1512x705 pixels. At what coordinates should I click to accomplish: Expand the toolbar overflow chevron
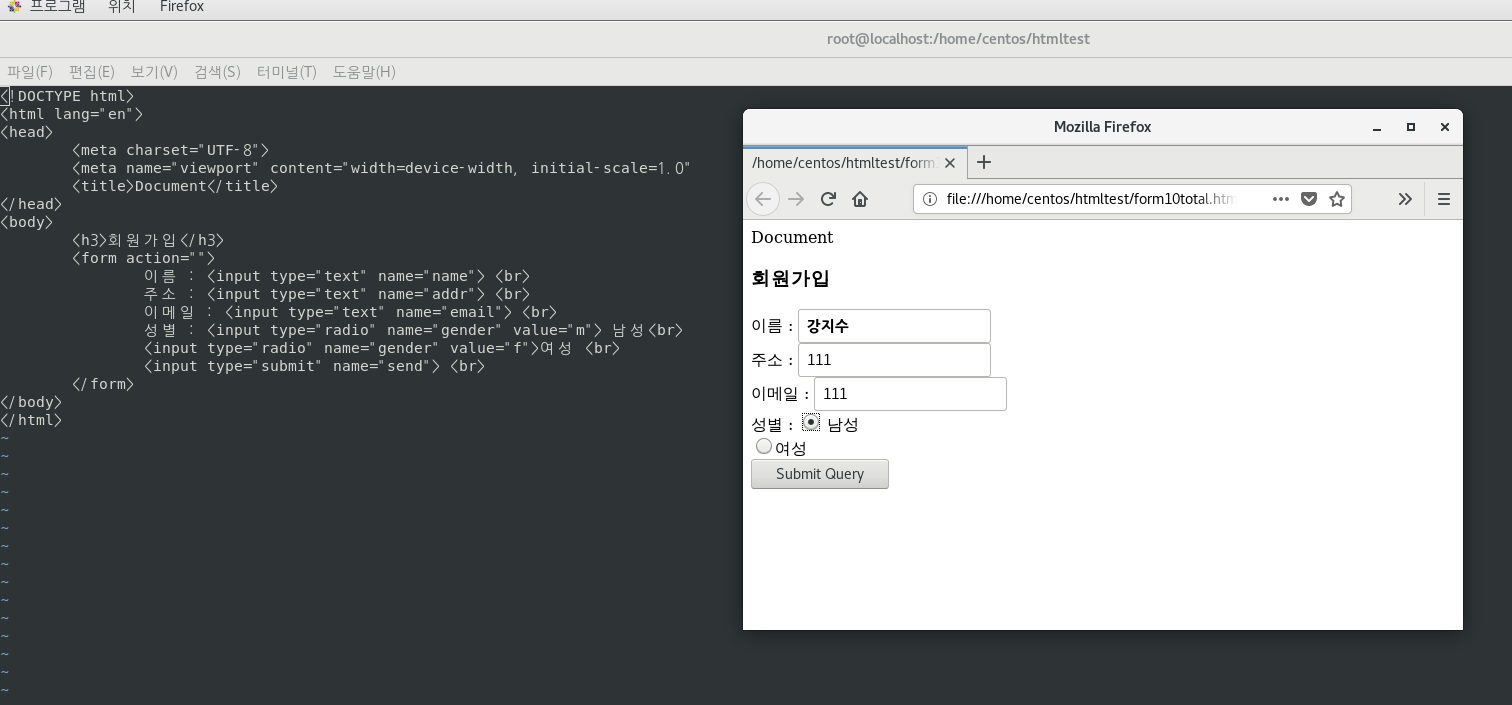pos(1405,199)
